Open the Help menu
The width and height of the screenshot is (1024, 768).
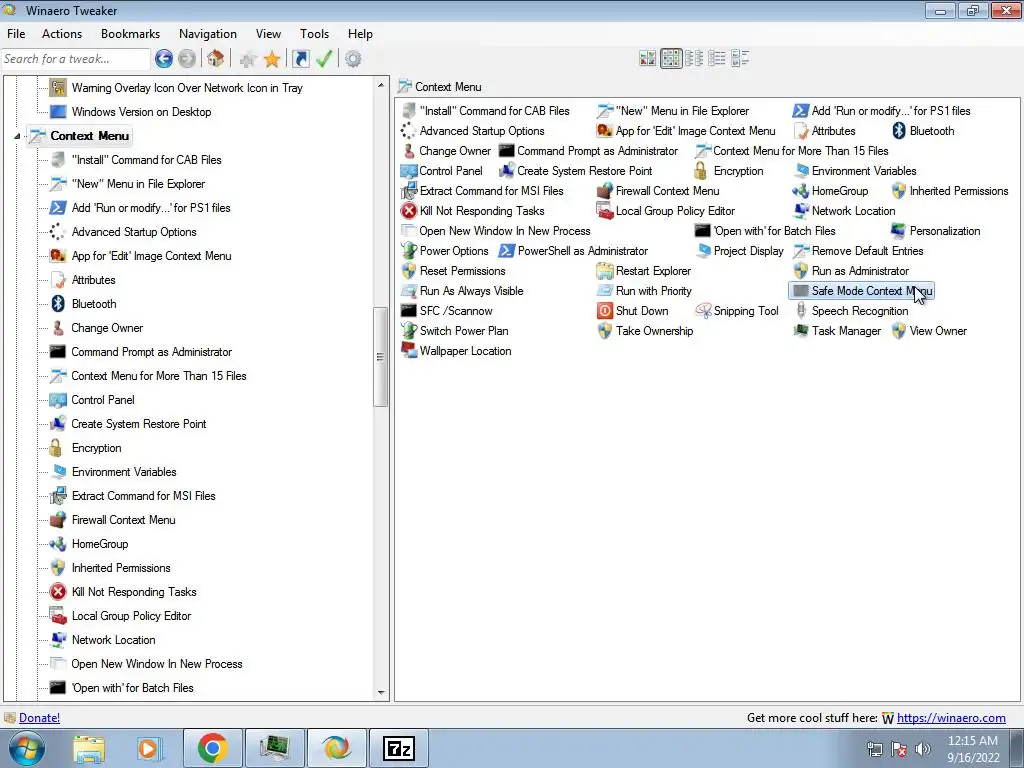(x=360, y=34)
